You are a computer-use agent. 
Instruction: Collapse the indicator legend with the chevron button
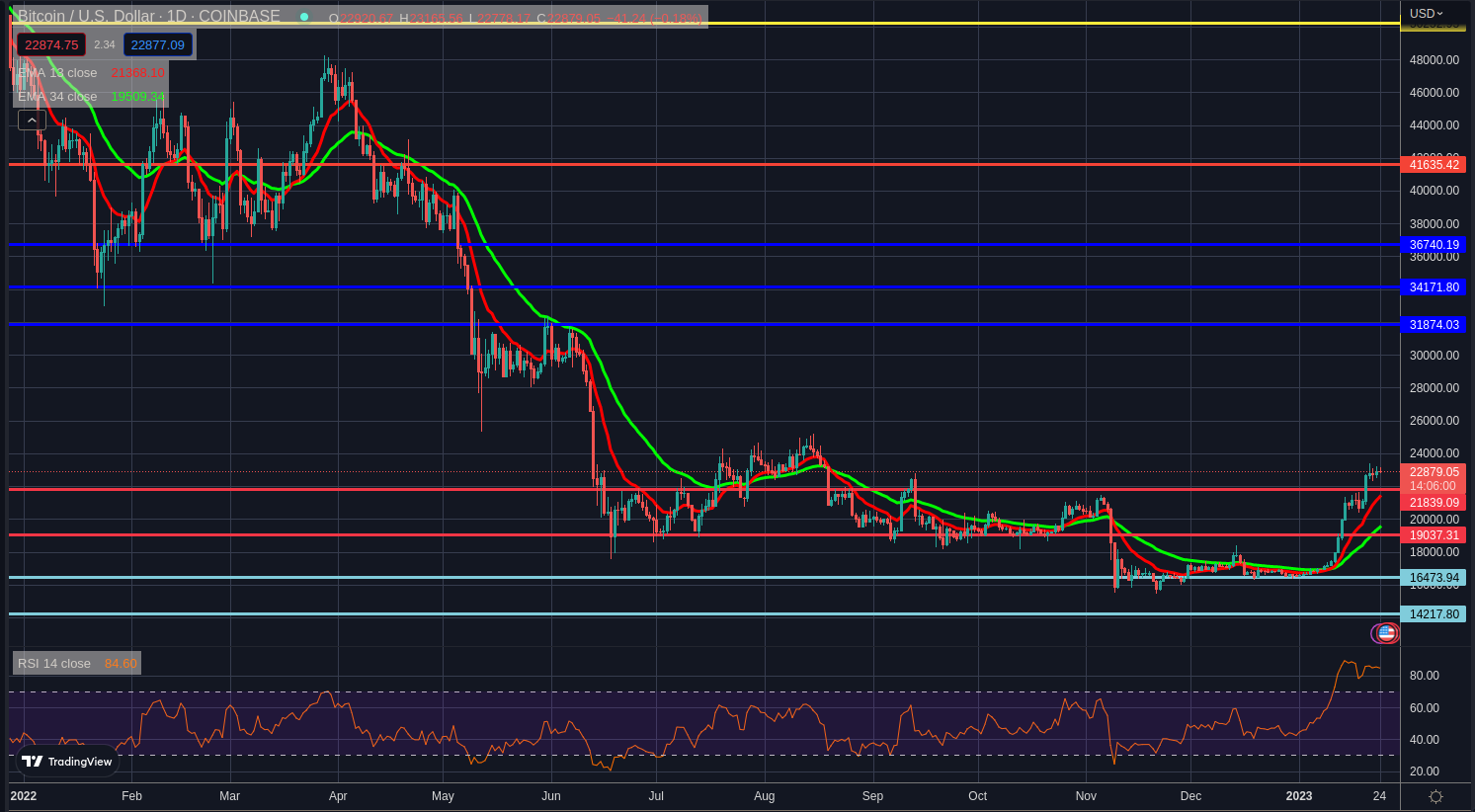32,121
